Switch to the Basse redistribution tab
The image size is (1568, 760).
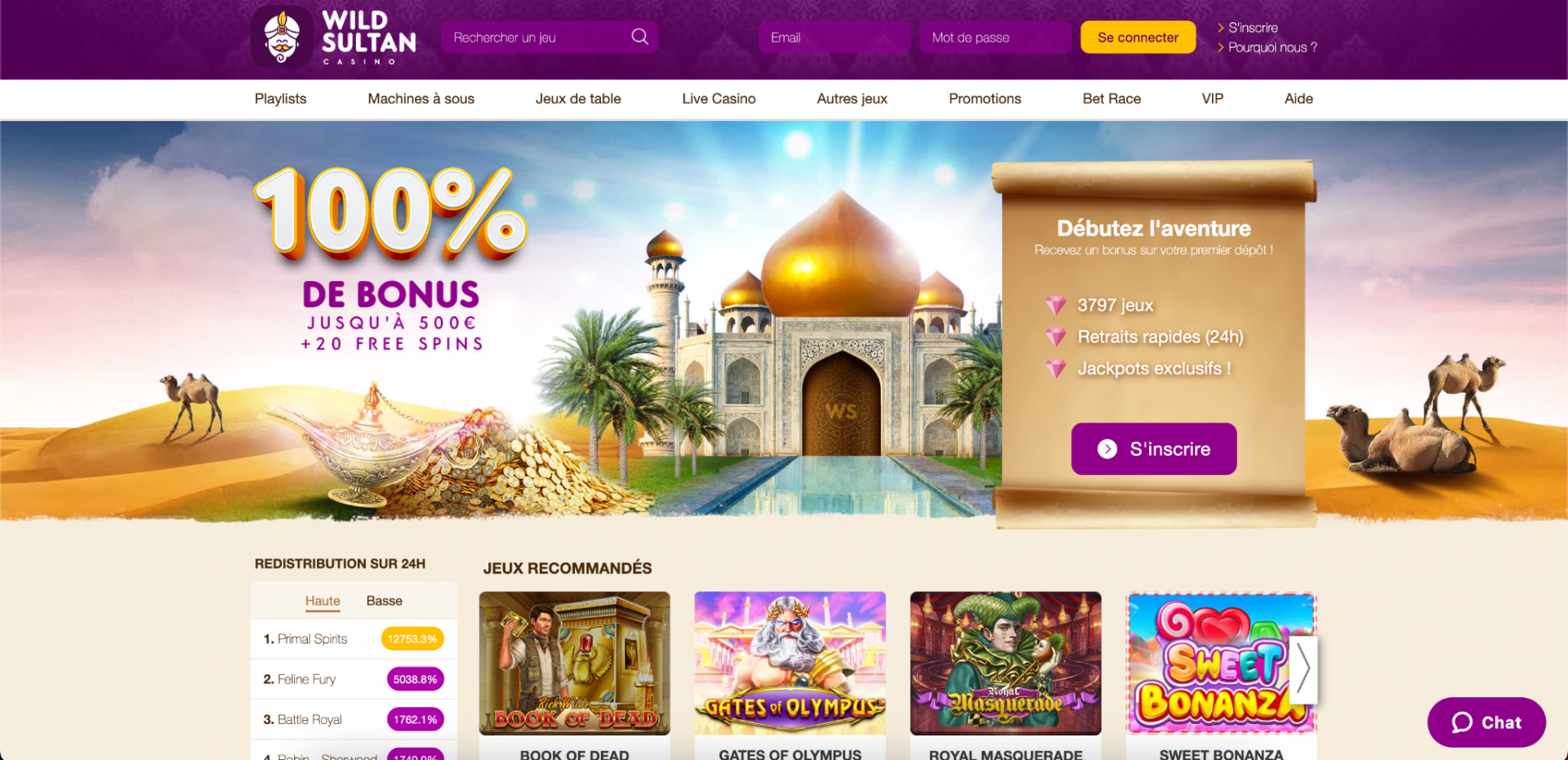384,601
